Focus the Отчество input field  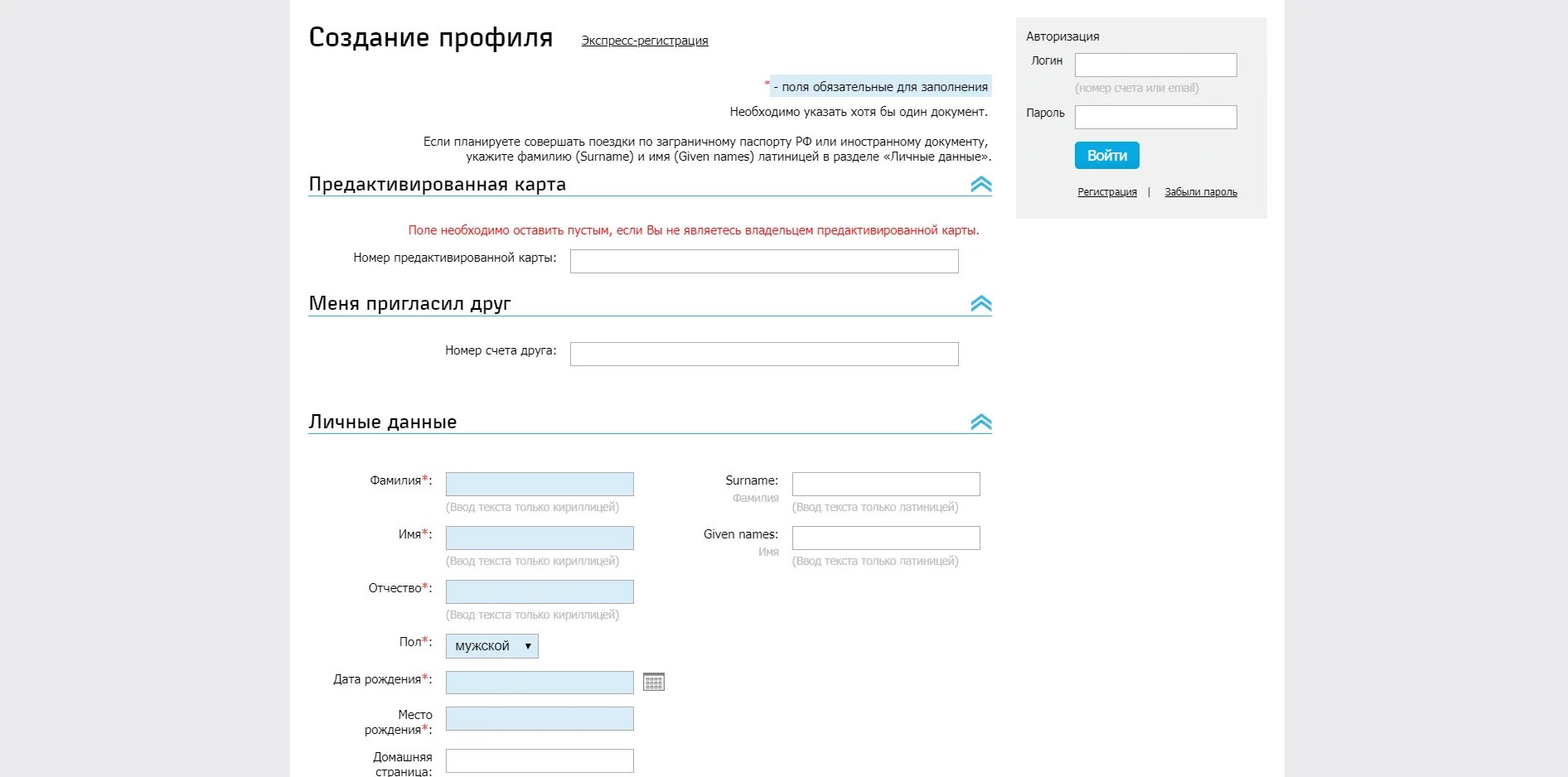click(540, 591)
